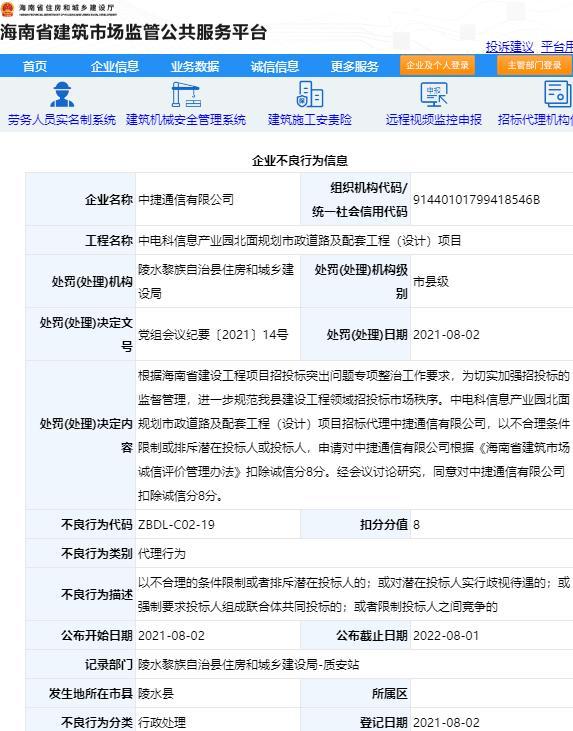Select record department 质安站 cell
Screen dimensions: 573x731
click(354, 665)
